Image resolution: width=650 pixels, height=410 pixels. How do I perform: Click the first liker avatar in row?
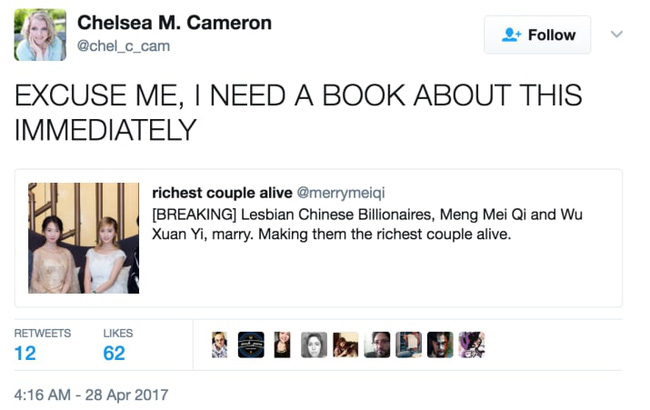[220, 345]
